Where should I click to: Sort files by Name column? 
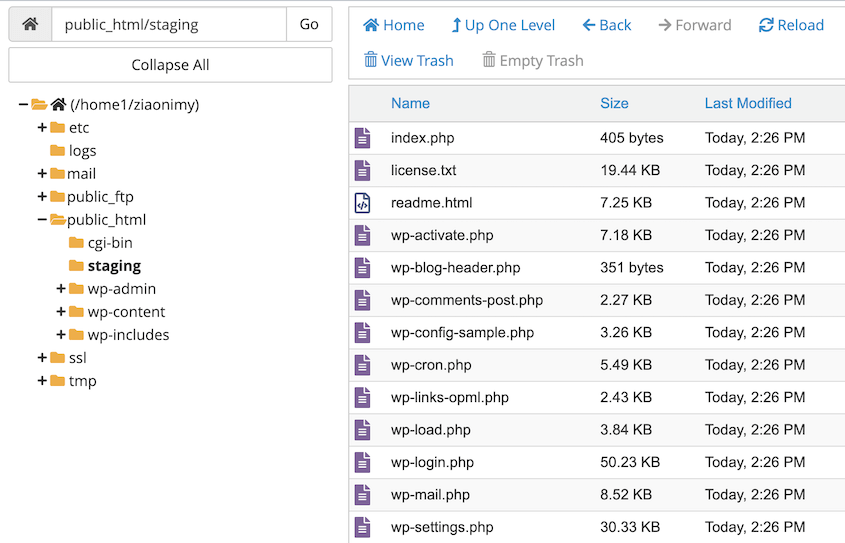click(x=410, y=103)
